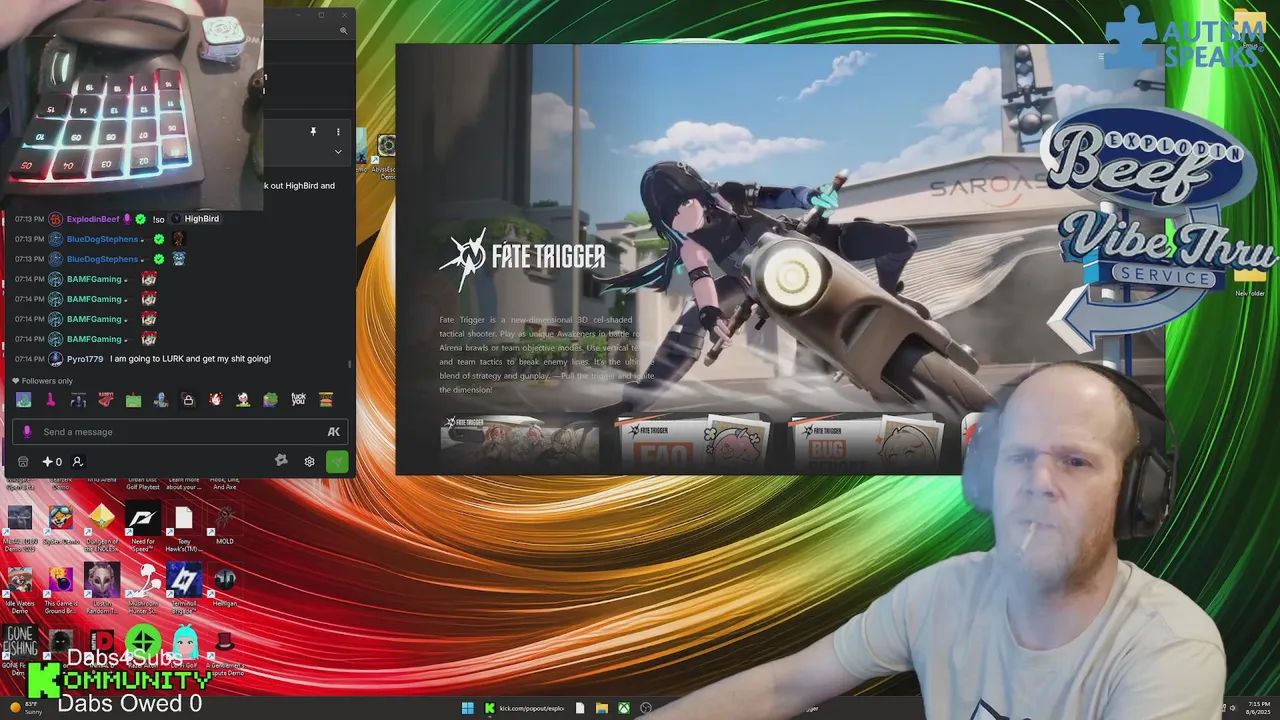This screenshot has height=720, width=1280.
Task: Click the weather widget showing Sunny
Action: [x=26, y=708]
